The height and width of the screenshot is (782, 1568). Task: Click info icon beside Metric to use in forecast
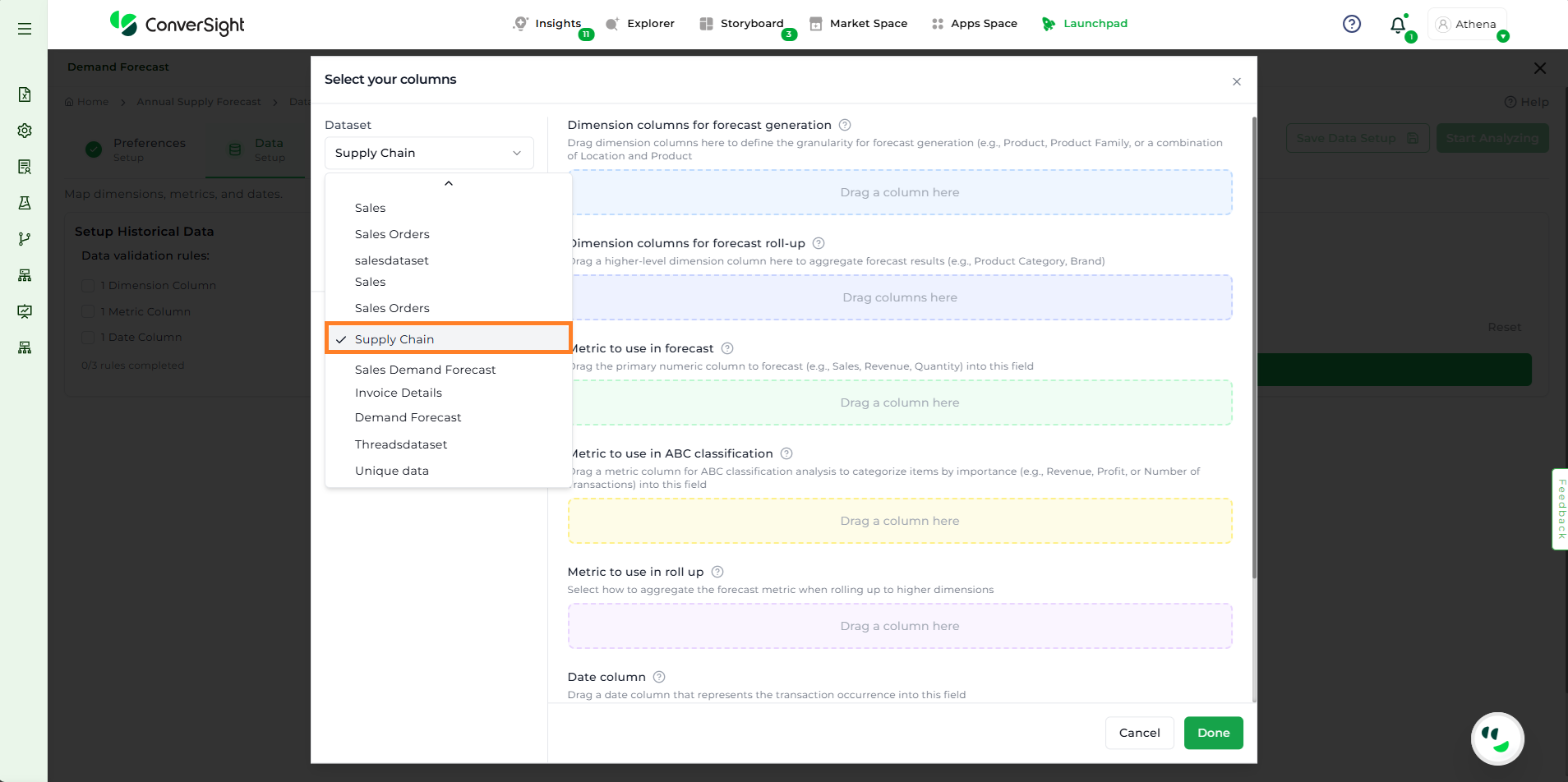click(727, 348)
